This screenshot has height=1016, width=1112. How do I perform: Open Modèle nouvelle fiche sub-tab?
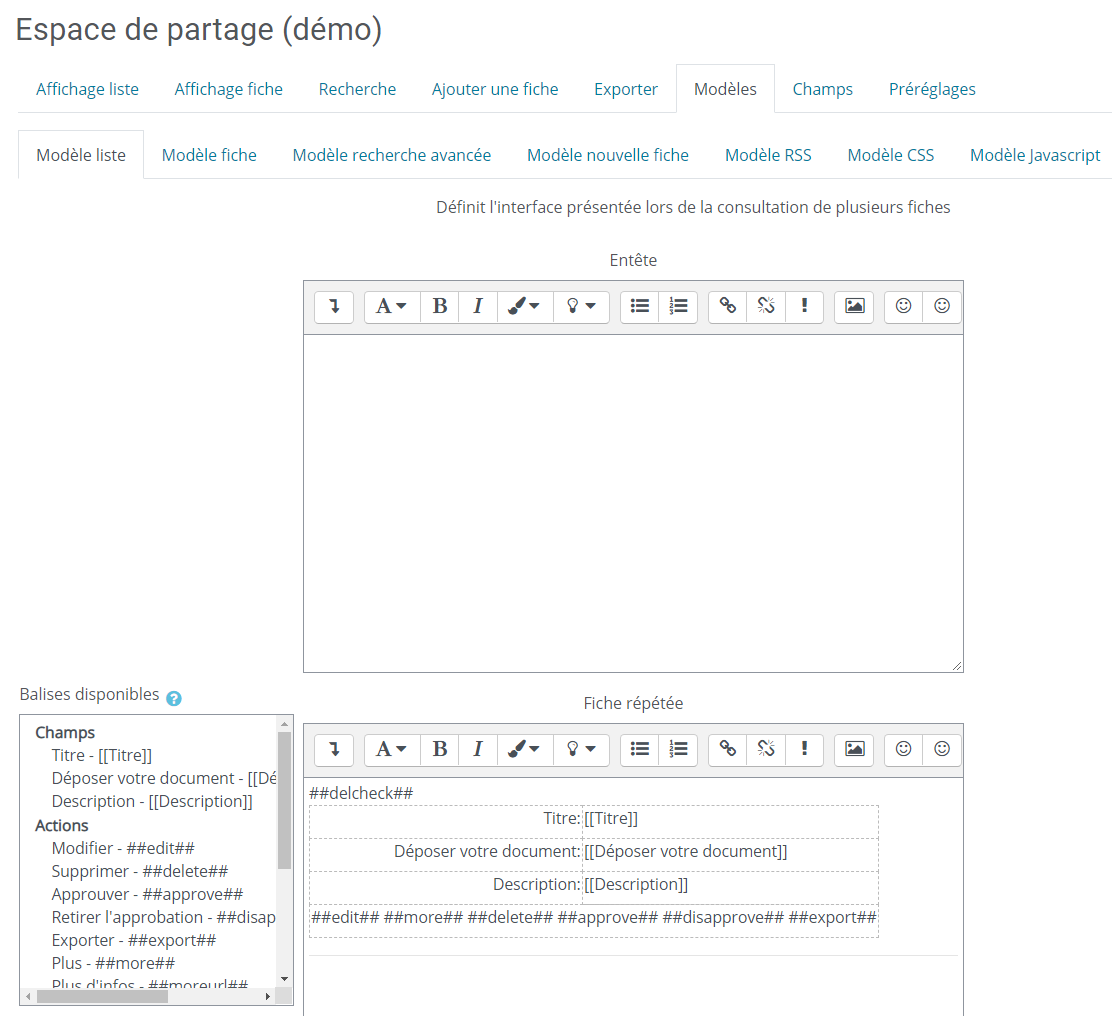(x=608, y=155)
